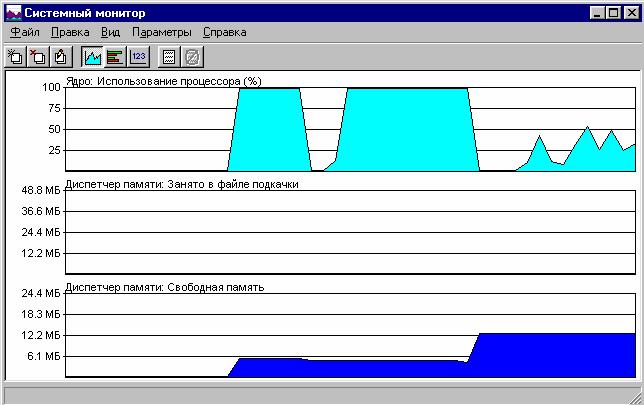644x405 pixels.
Task: Maximize the Системный монитор window
Action: coord(613,13)
